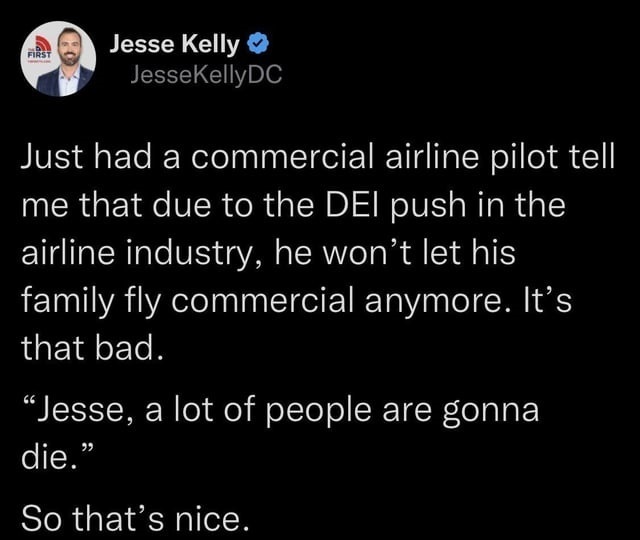Screen dimensions: 640x540
Task: Open the Jesse Kelly display name
Action: click(174, 44)
